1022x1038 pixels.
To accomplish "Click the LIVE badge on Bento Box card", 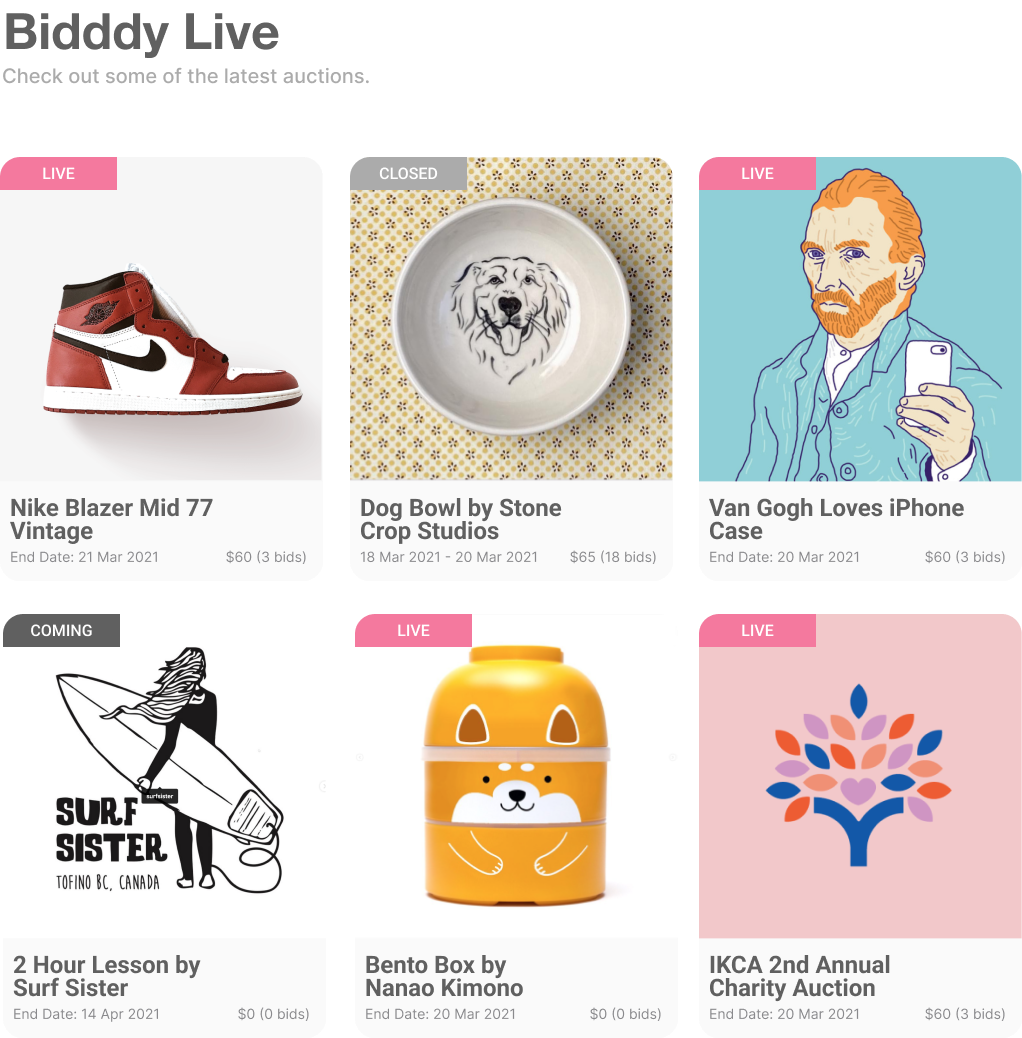I will tap(413, 630).
